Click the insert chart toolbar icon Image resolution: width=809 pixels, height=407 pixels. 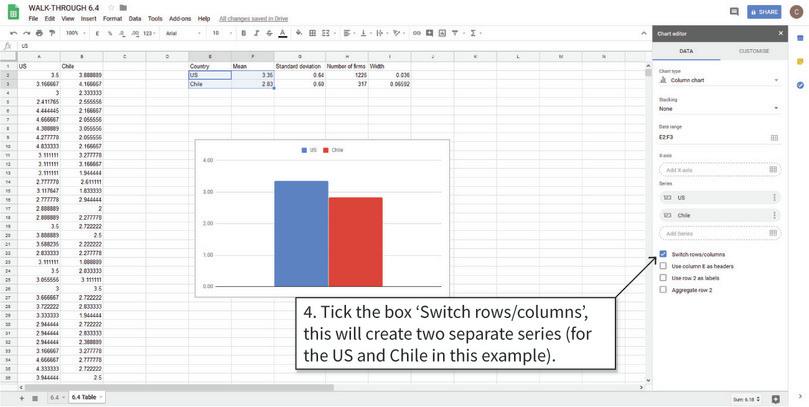click(x=442, y=33)
